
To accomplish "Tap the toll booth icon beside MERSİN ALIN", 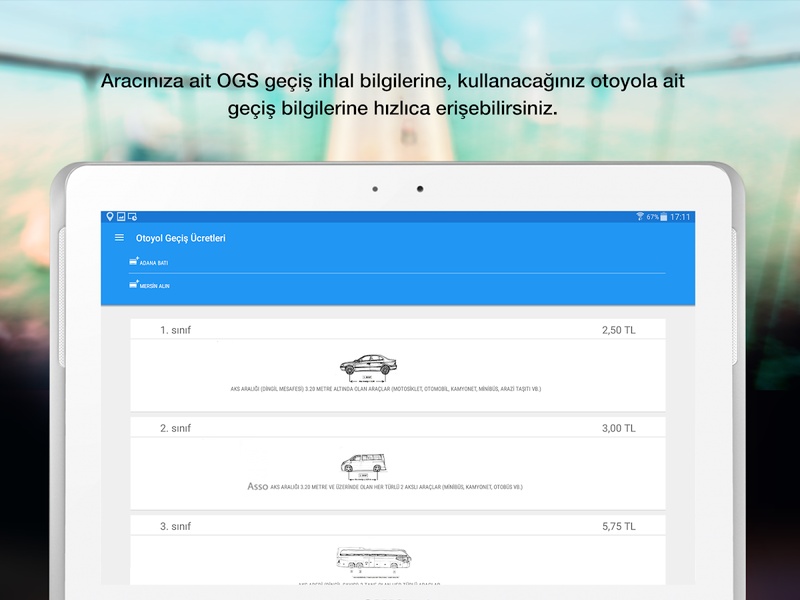I will pos(134,284).
